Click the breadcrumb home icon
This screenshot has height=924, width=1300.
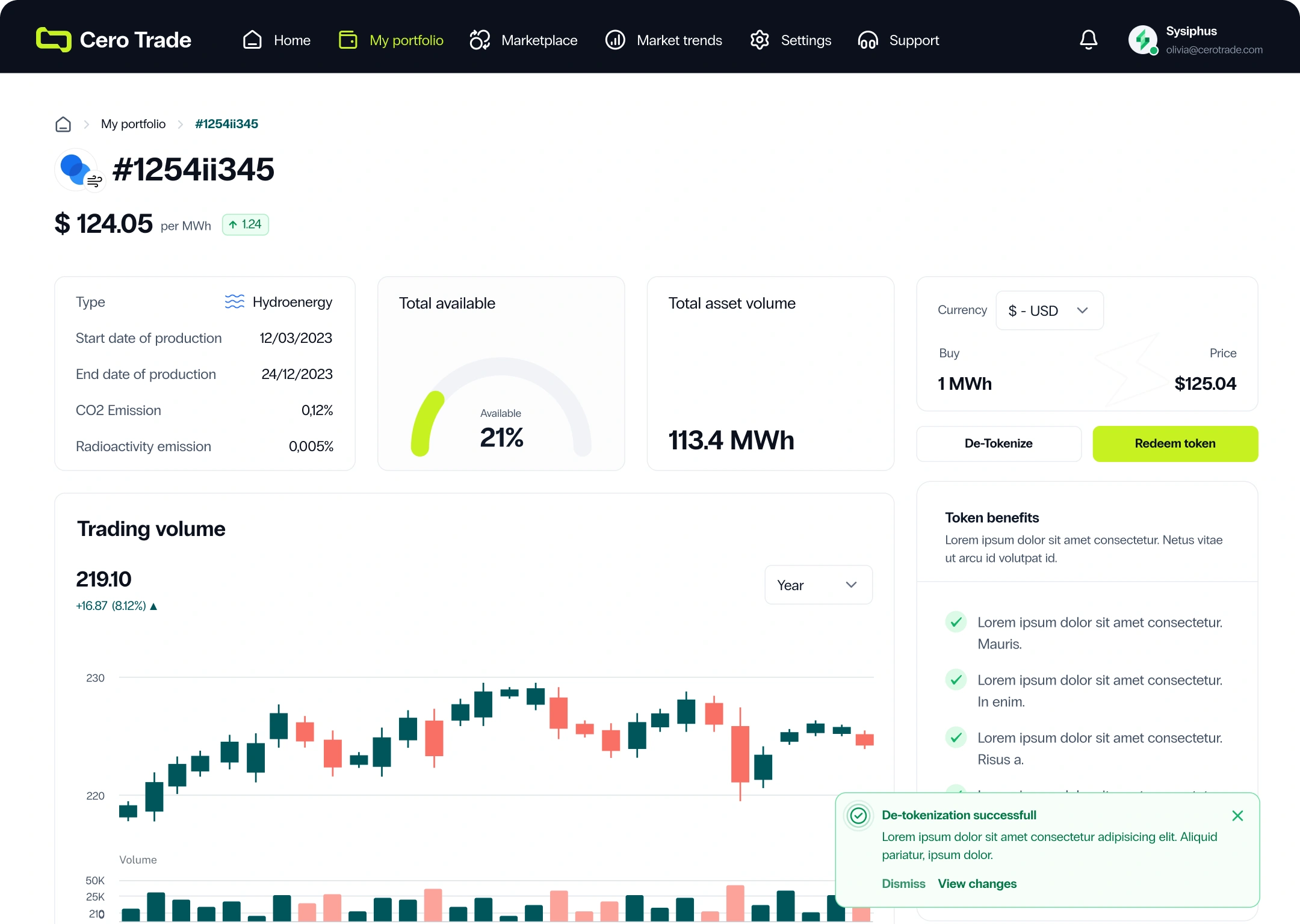(63, 124)
